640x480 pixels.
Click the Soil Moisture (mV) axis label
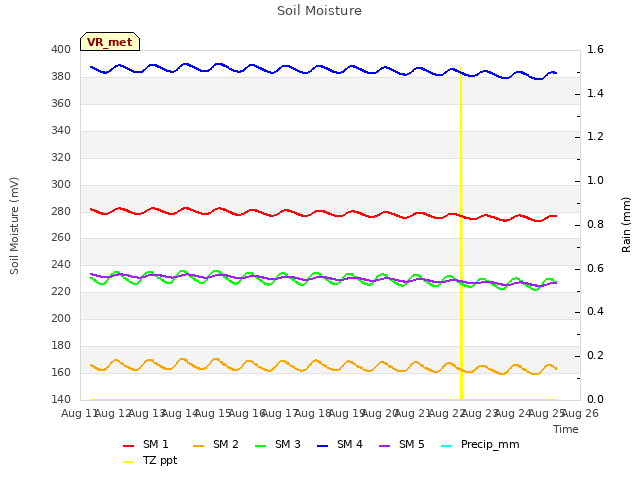click(14, 226)
